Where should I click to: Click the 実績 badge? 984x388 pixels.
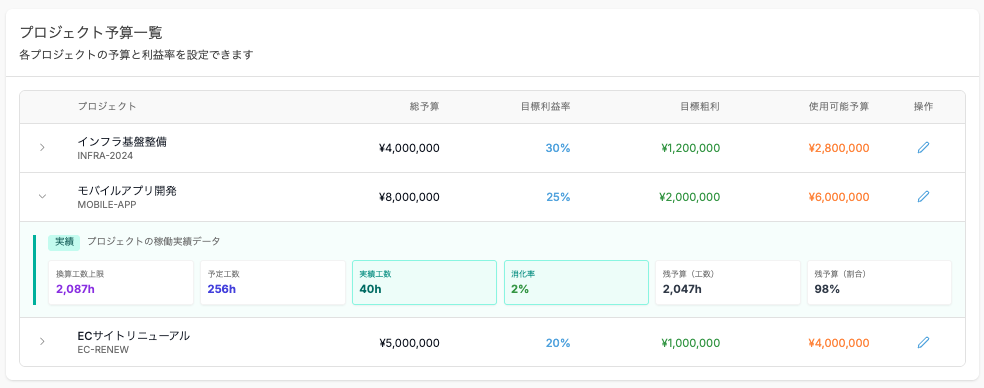click(x=64, y=242)
